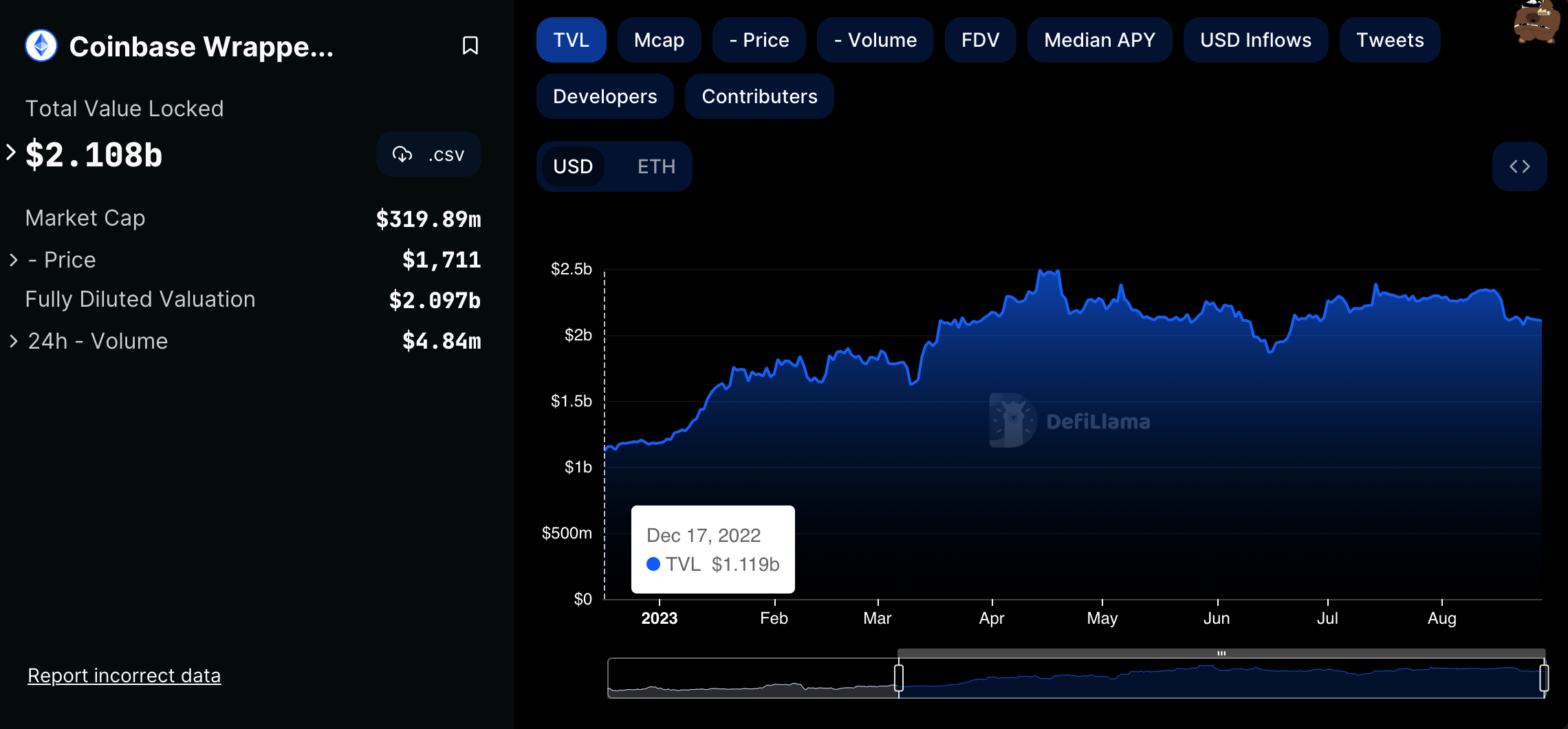Click the Aug label on the chart axis

pos(1442,618)
